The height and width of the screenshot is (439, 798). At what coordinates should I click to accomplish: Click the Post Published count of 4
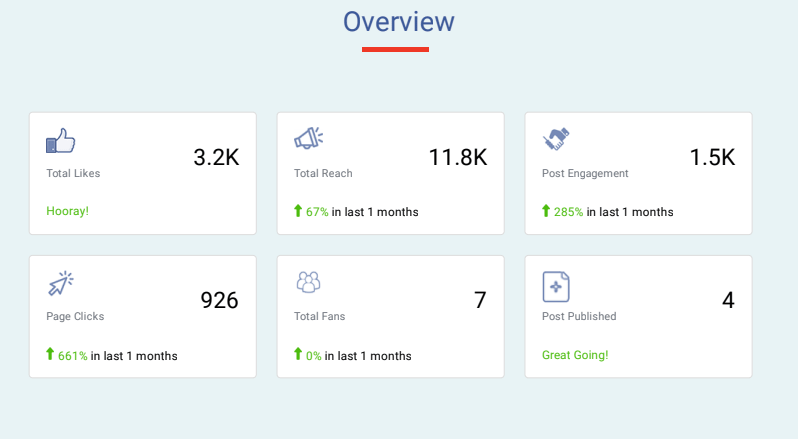click(728, 300)
